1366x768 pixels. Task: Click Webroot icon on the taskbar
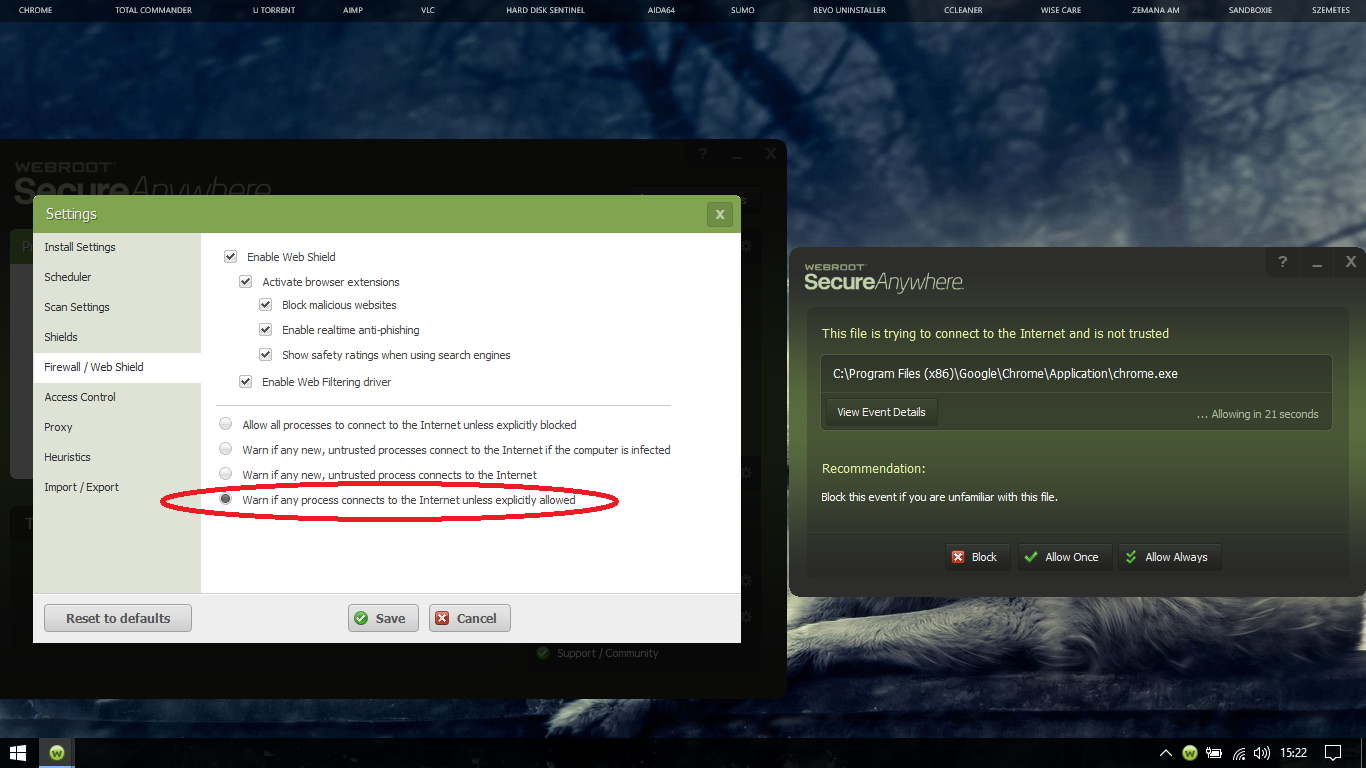(57, 752)
